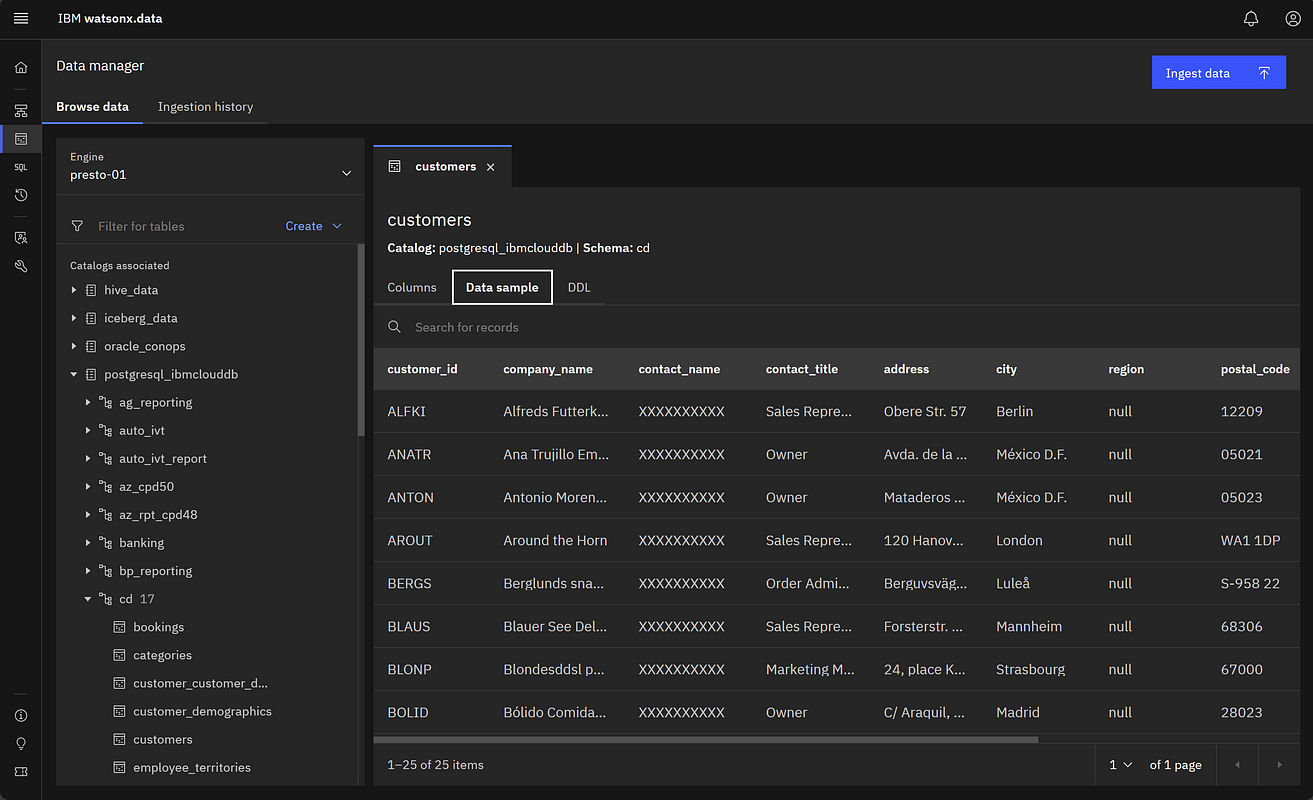
Task: Switch to Browse data tab
Action: pos(92,107)
